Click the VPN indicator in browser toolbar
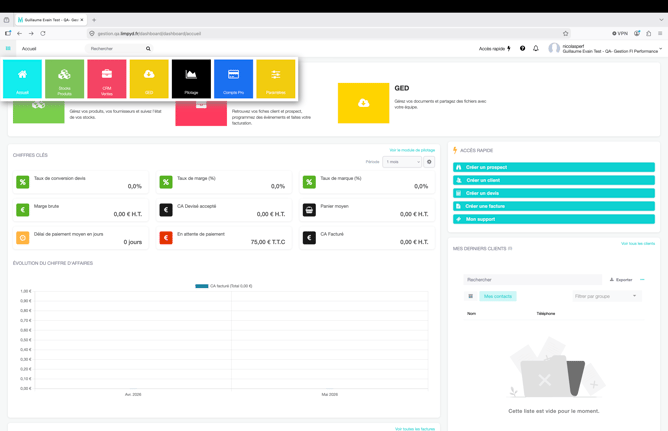 pyautogui.click(x=620, y=33)
